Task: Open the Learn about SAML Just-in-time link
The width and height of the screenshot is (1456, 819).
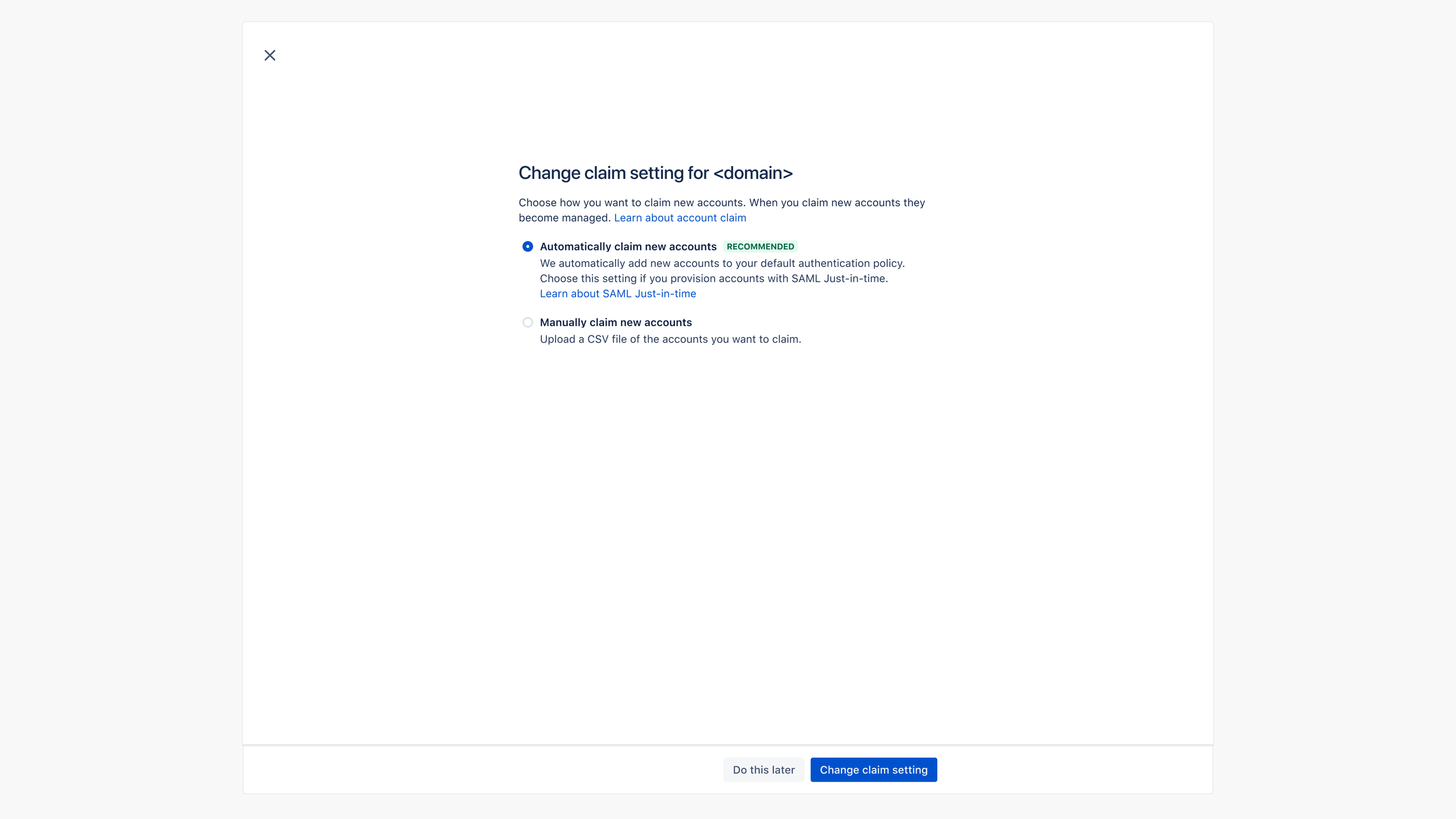Action: pos(617,294)
